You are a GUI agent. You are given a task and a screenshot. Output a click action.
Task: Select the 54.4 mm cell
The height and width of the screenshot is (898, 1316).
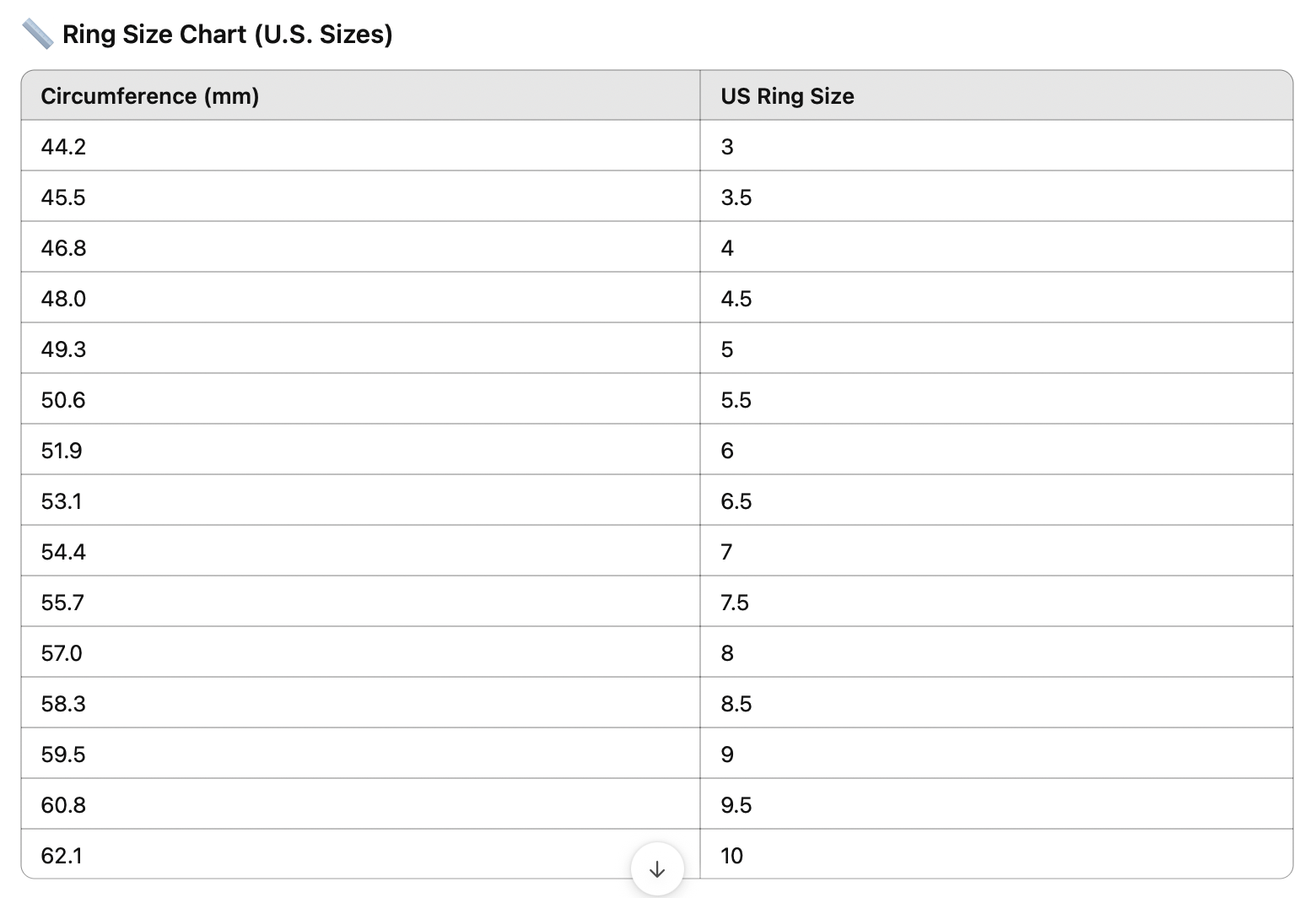point(63,552)
